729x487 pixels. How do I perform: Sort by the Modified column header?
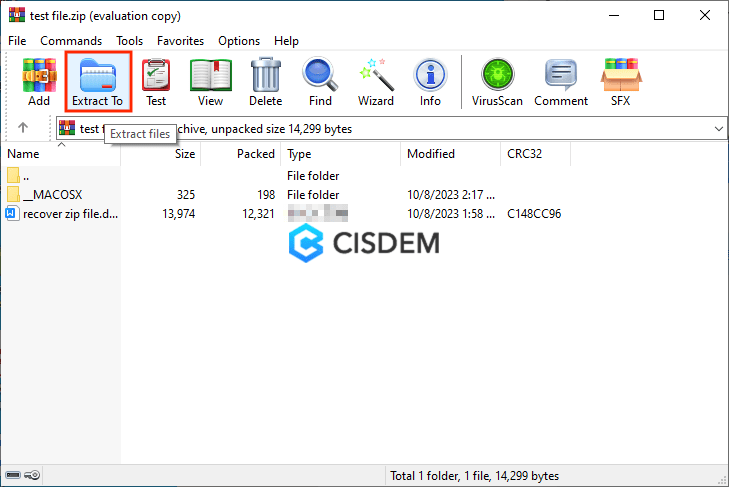(x=451, y=154)
